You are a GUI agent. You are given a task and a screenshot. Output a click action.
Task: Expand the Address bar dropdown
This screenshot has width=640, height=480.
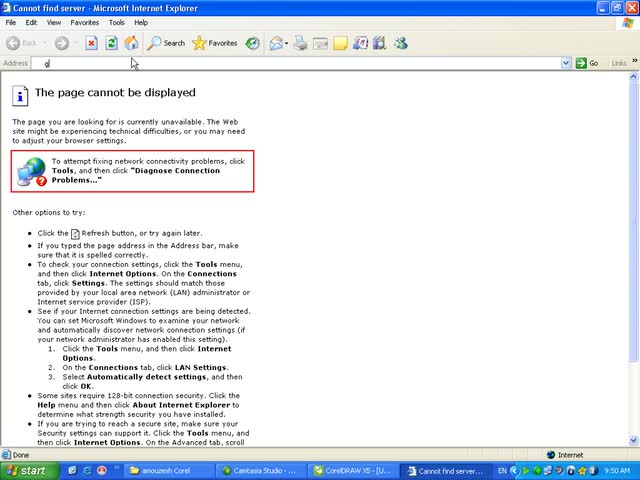click(566, 63)
